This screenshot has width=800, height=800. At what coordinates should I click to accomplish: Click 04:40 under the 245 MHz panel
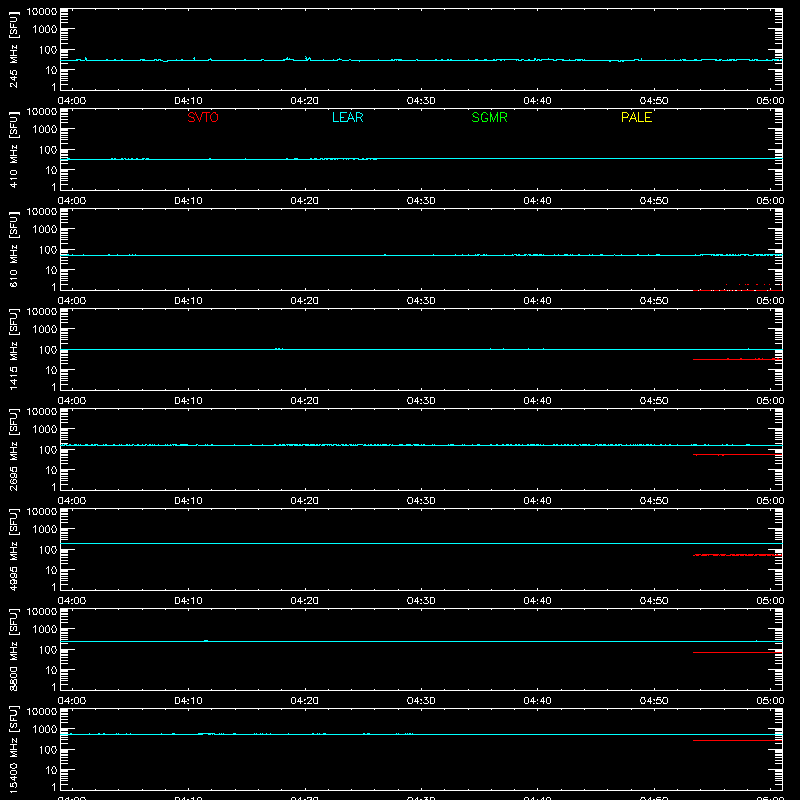[537, 101]
